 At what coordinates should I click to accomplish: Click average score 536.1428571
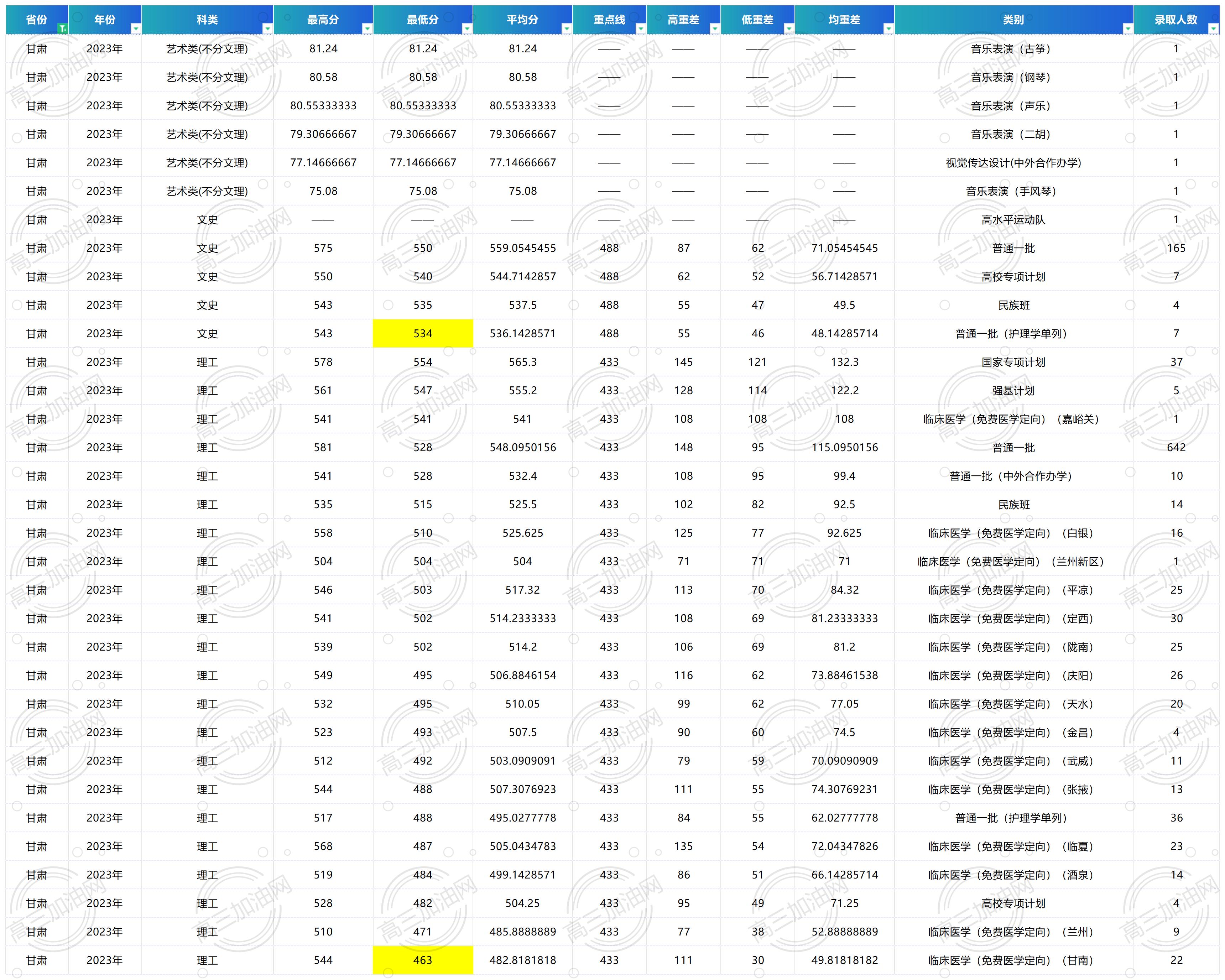pos(523,333)
